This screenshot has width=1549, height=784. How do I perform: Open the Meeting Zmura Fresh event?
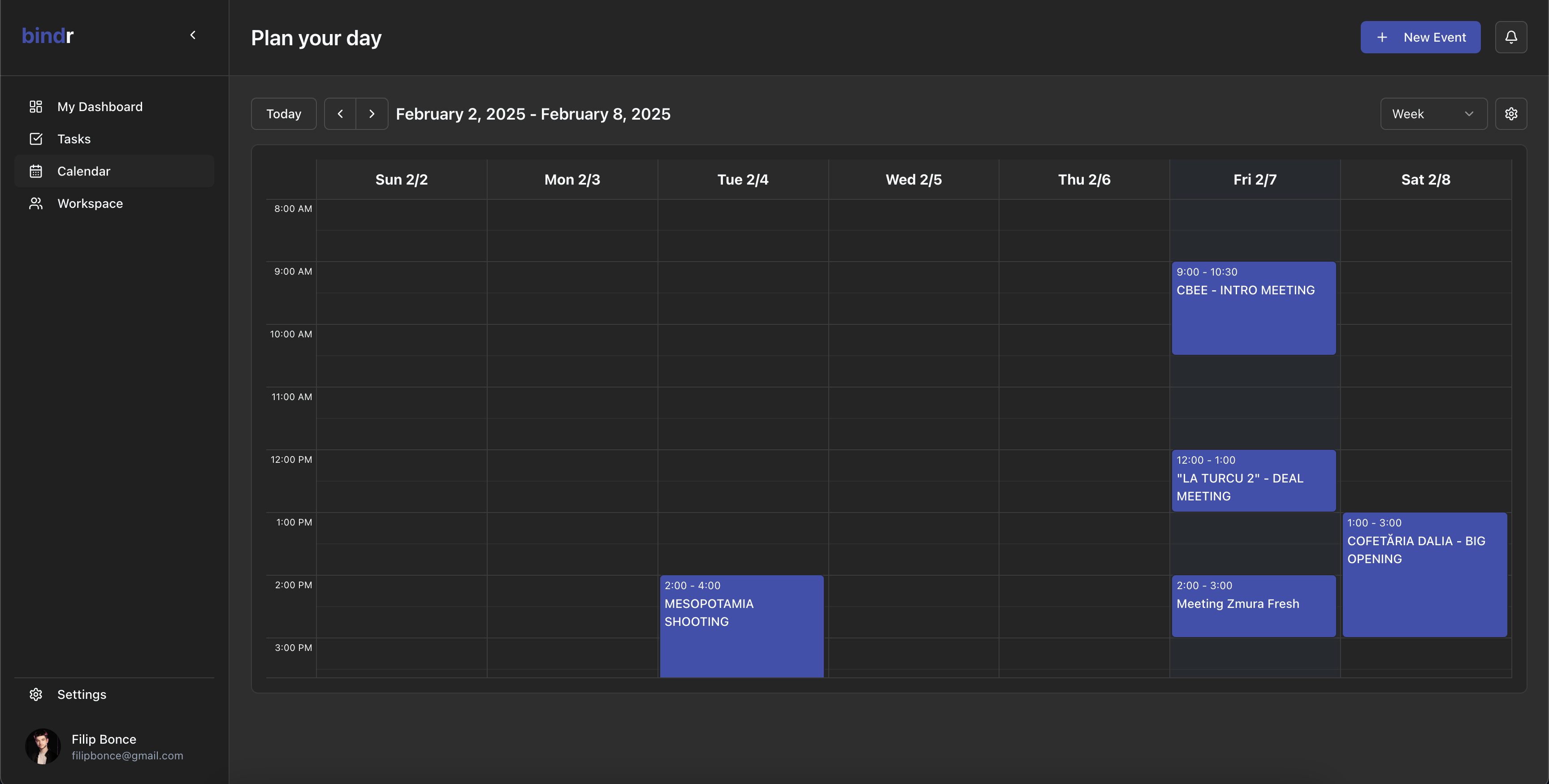point(1253,605)
